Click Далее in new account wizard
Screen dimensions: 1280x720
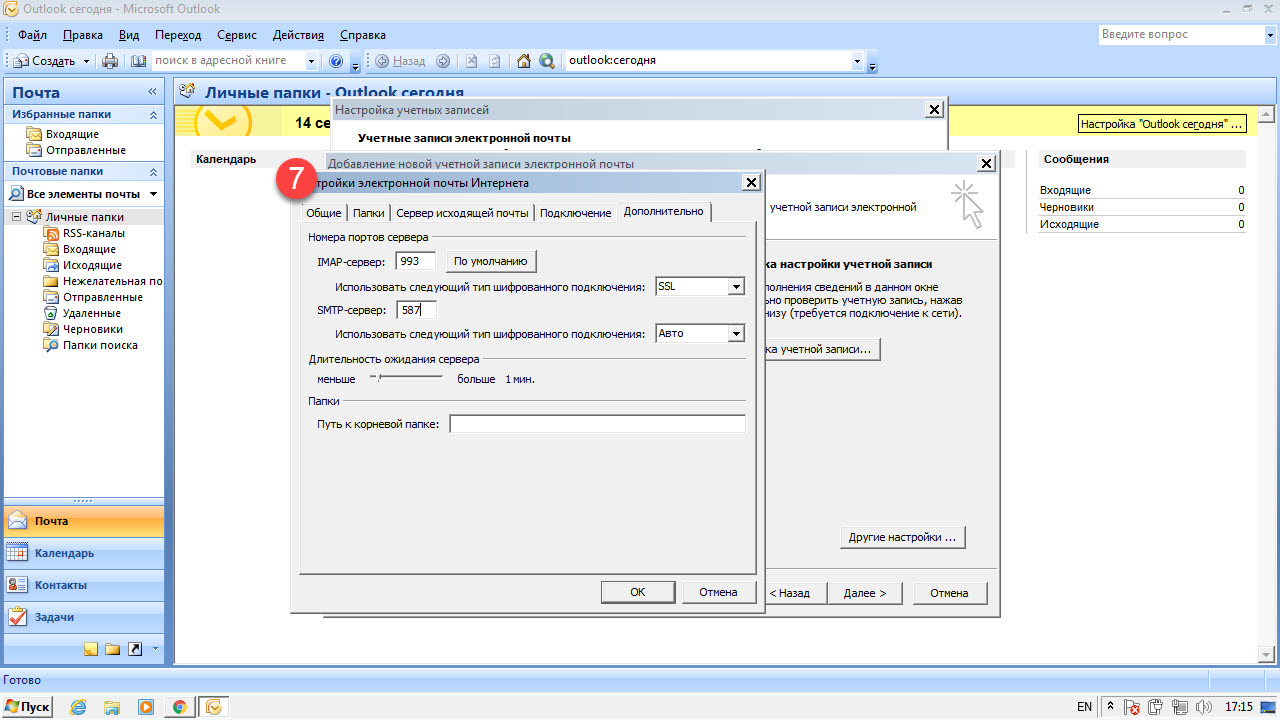point(865,593)
